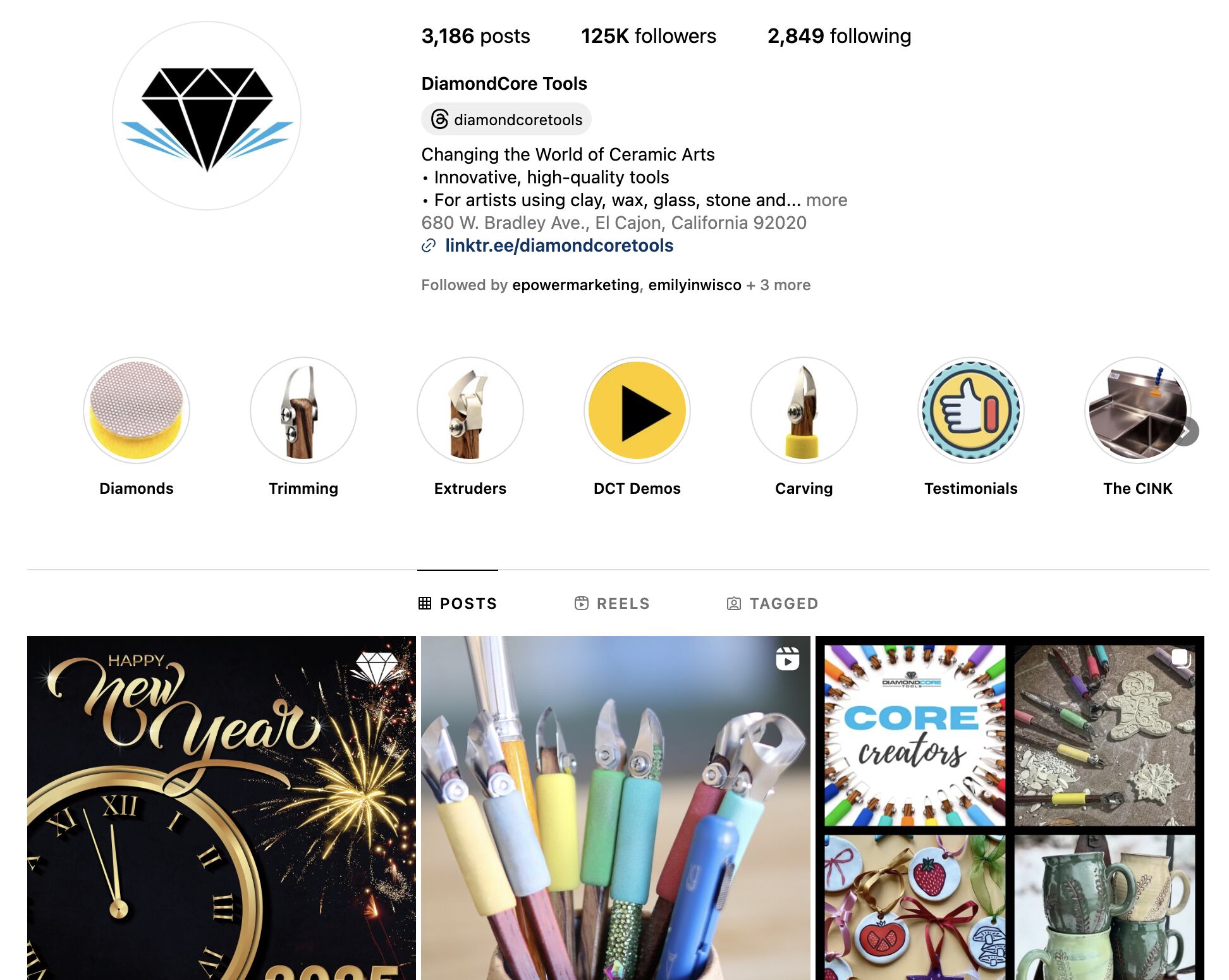
Task: Open the diamondcoretools Threads badge
Action: [x=506, y=119]
